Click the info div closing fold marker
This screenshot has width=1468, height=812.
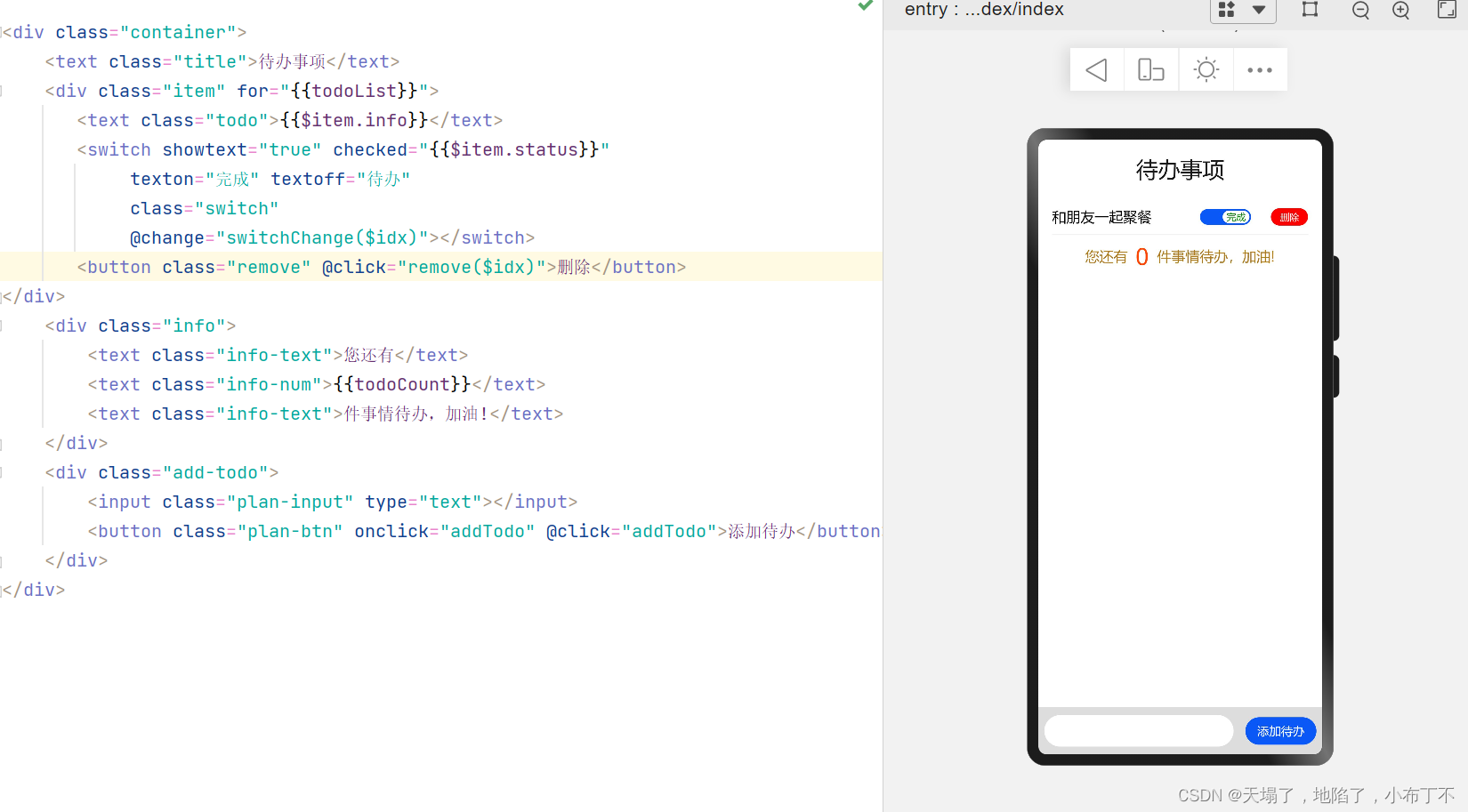tap(3, 444)
